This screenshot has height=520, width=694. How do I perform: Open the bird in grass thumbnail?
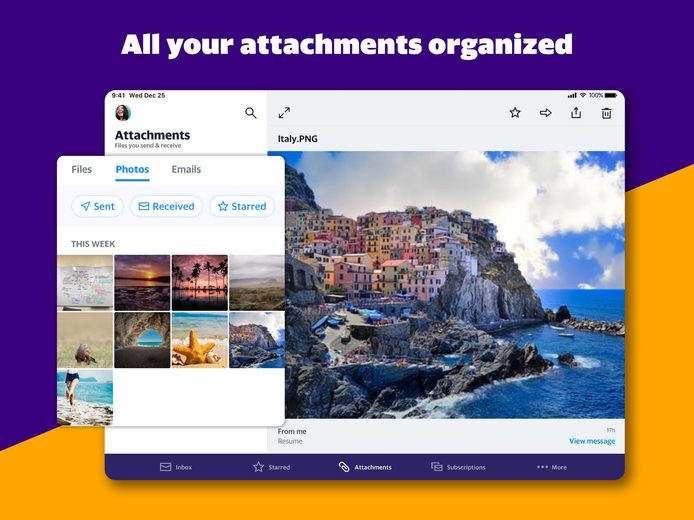coord(85,340)
